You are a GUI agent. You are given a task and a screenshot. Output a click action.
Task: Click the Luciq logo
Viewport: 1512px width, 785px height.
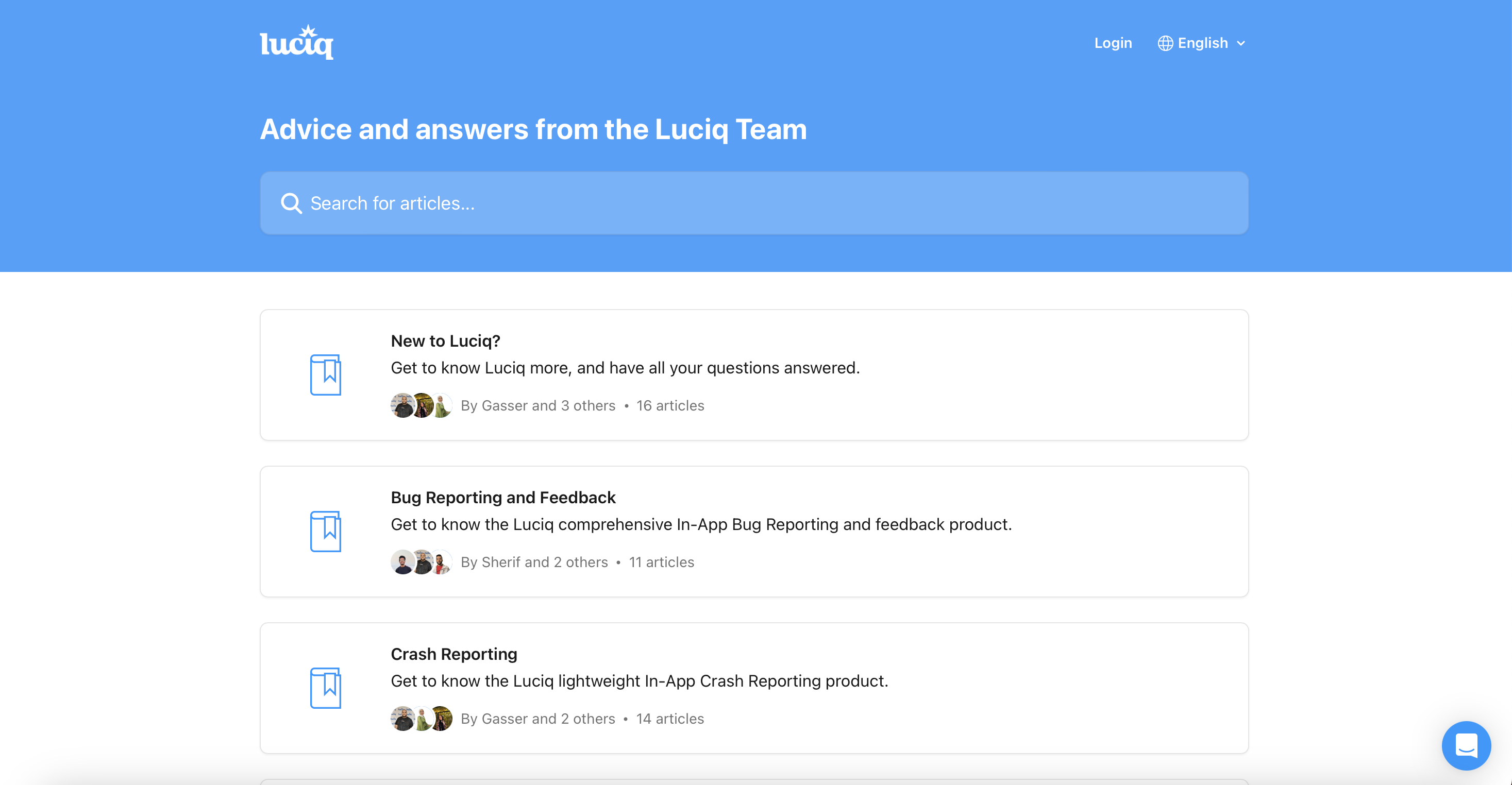296,42
